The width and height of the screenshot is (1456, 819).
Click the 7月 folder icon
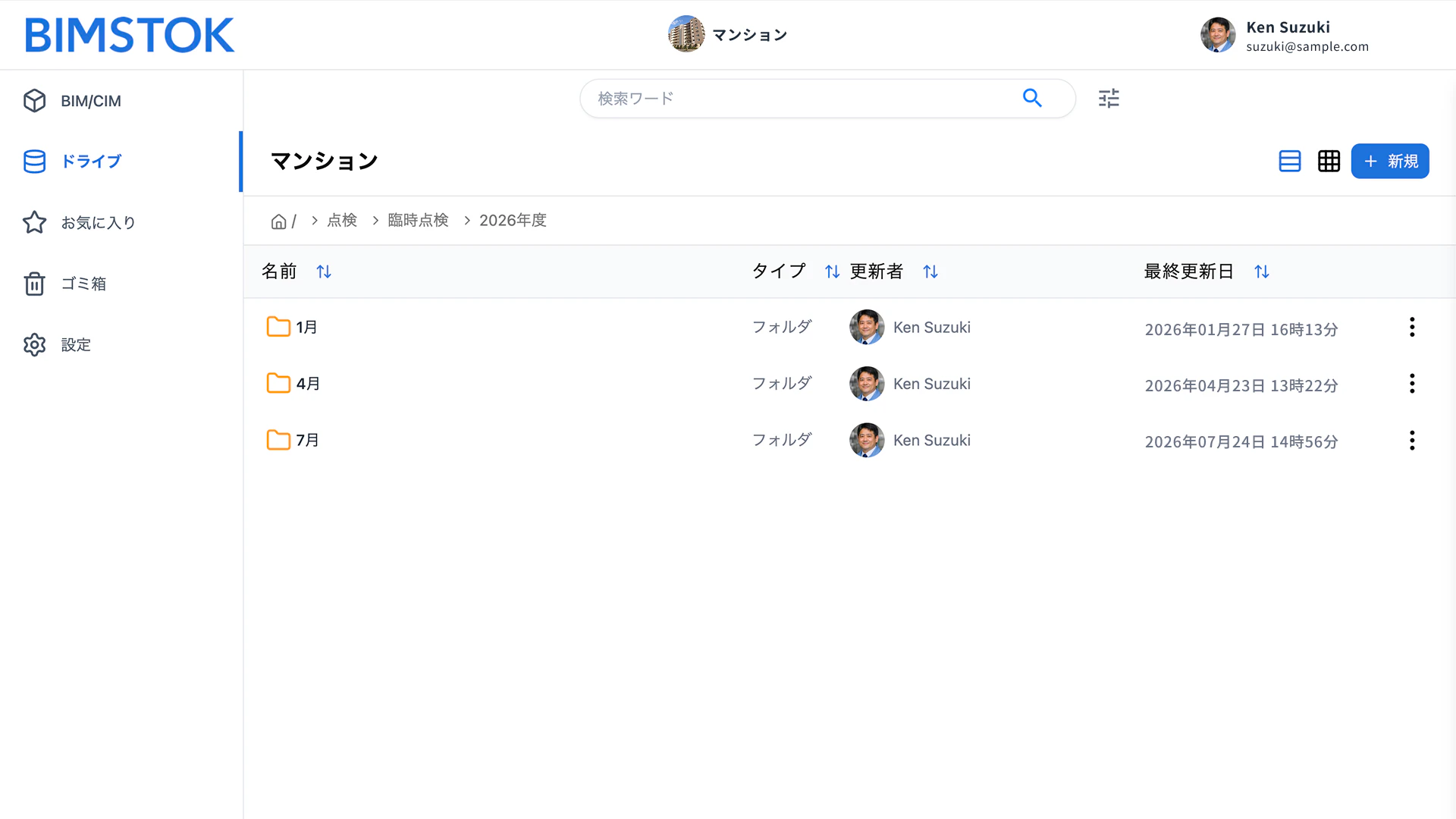click(x=278, y=440)
